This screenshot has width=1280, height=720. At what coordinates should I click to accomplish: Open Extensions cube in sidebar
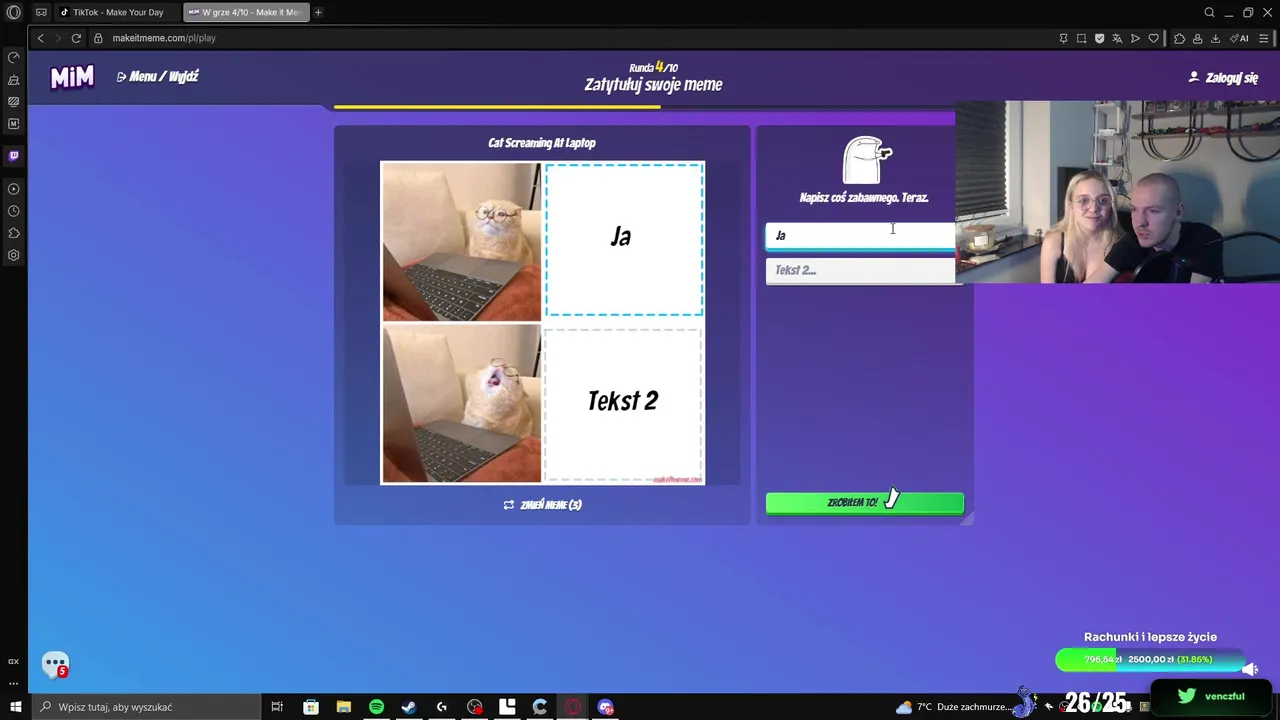[13, 233]
